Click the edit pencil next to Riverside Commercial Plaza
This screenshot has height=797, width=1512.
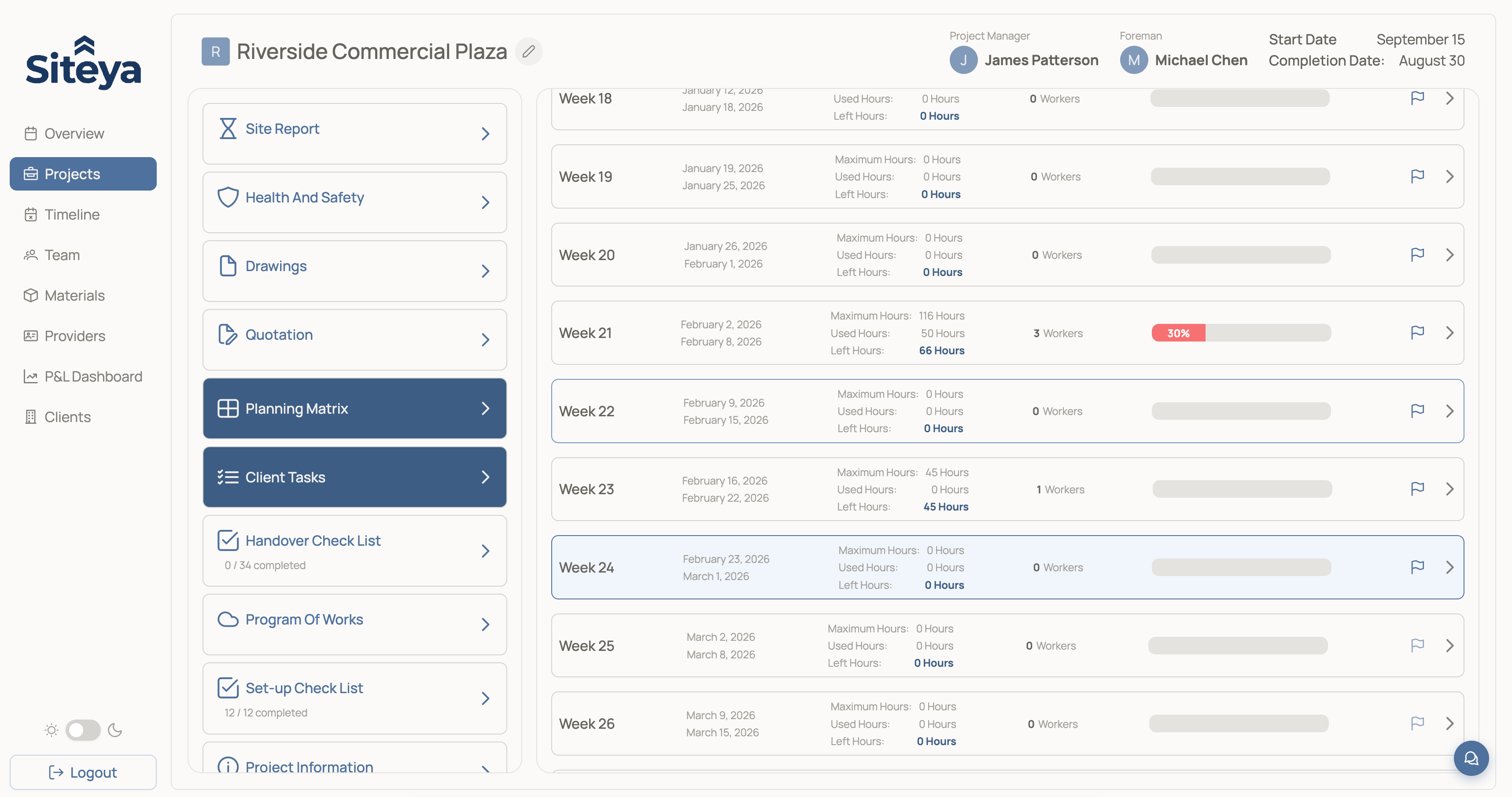click(x=529, y=51)
